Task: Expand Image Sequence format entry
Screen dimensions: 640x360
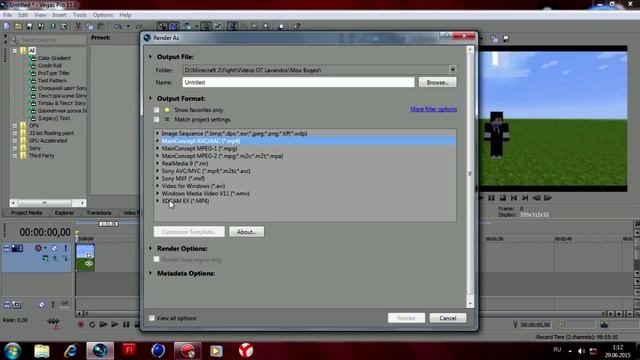Action: point(158,133)
